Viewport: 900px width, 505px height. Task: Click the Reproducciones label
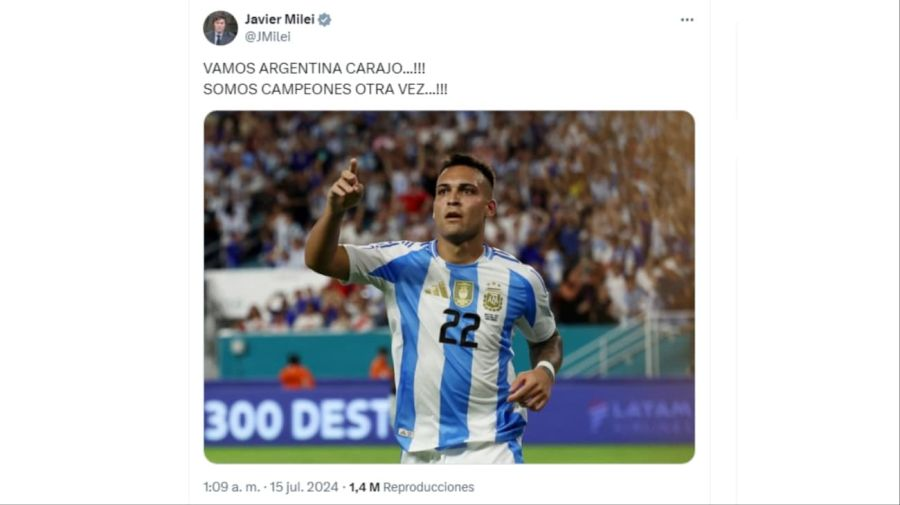[429, 487]
